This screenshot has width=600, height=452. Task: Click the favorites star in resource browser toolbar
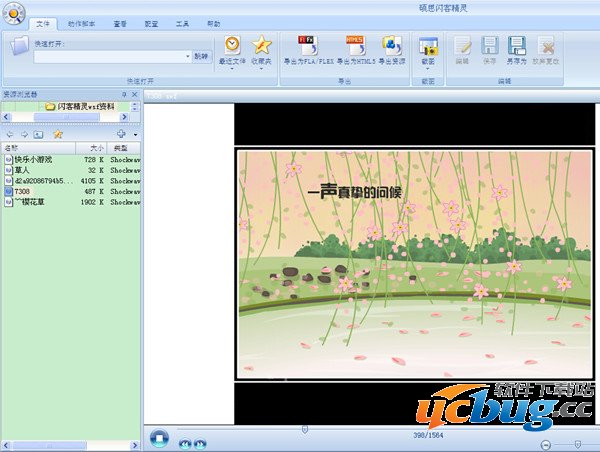click(x=58, y=134)
